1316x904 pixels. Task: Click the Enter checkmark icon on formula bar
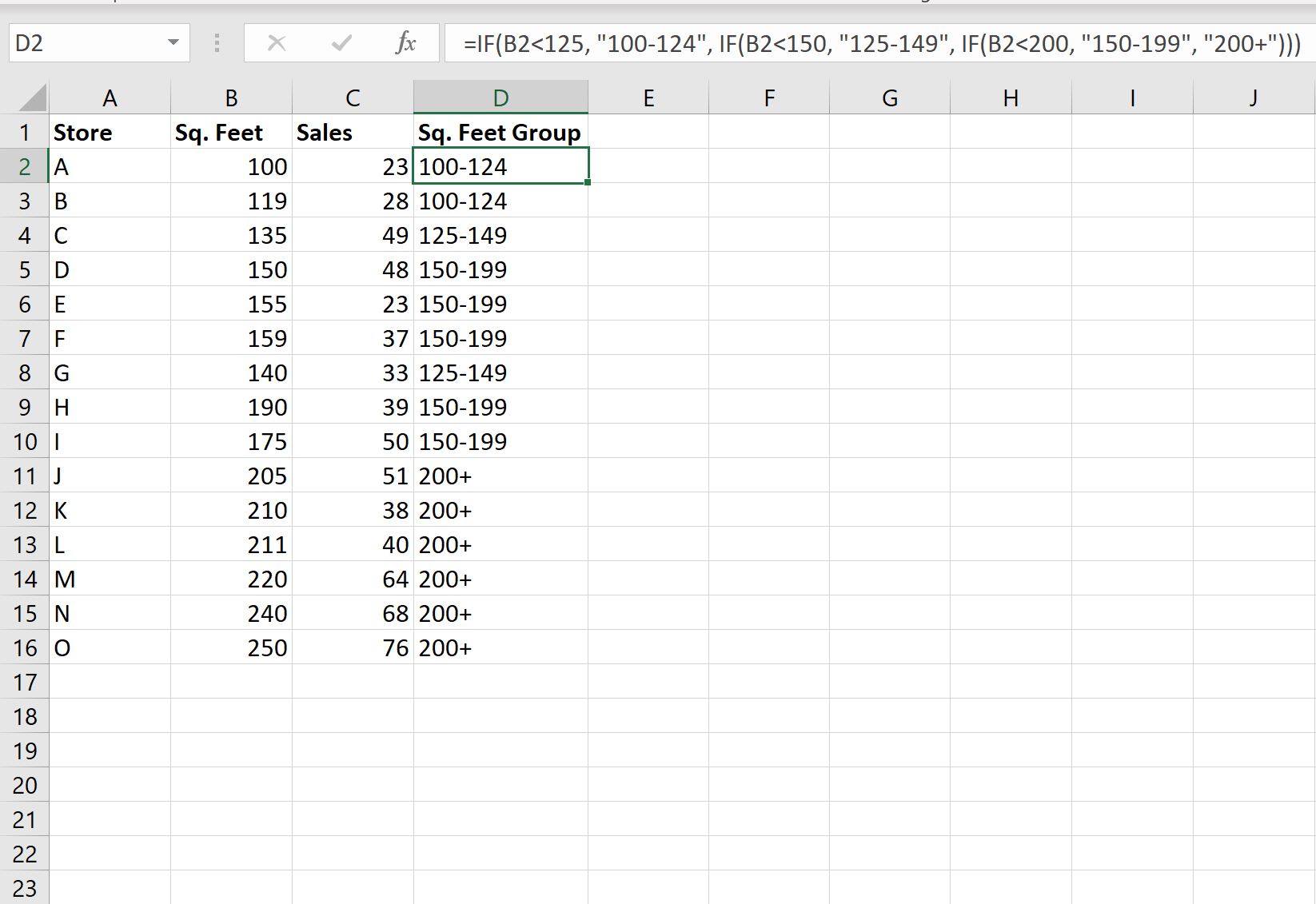(341, 44)
